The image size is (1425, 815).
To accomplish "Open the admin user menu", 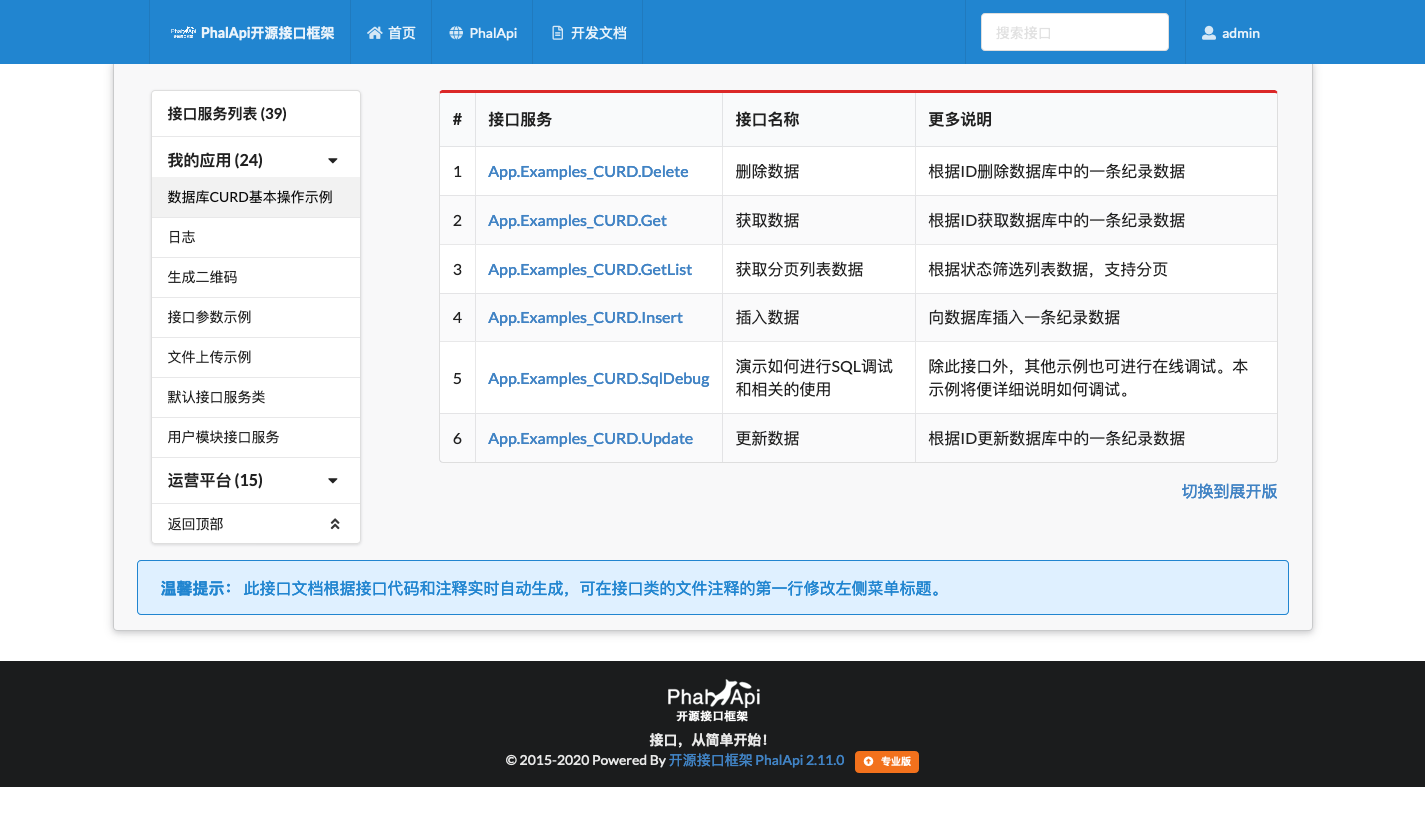I will pos(1231,33).
